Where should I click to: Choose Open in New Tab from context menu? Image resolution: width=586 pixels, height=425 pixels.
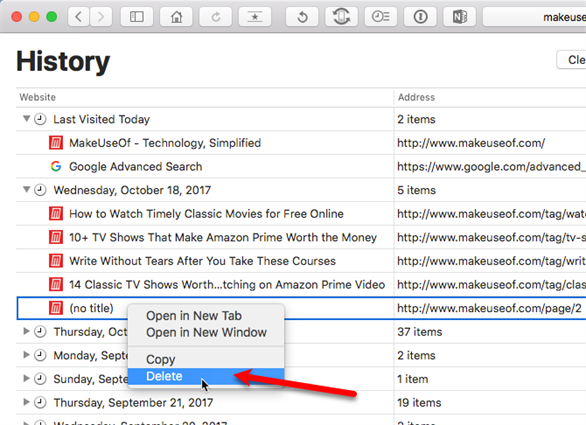click(206, 316)
